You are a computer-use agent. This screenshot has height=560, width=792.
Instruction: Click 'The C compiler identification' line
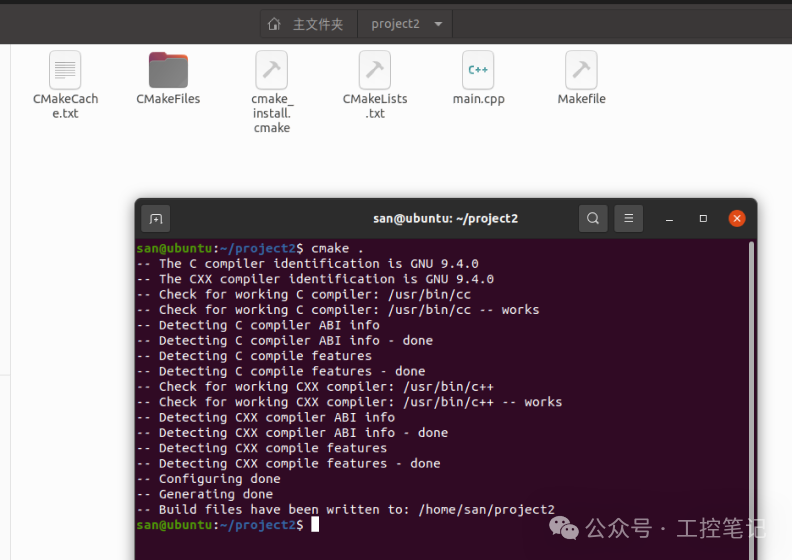click(307, 264)
